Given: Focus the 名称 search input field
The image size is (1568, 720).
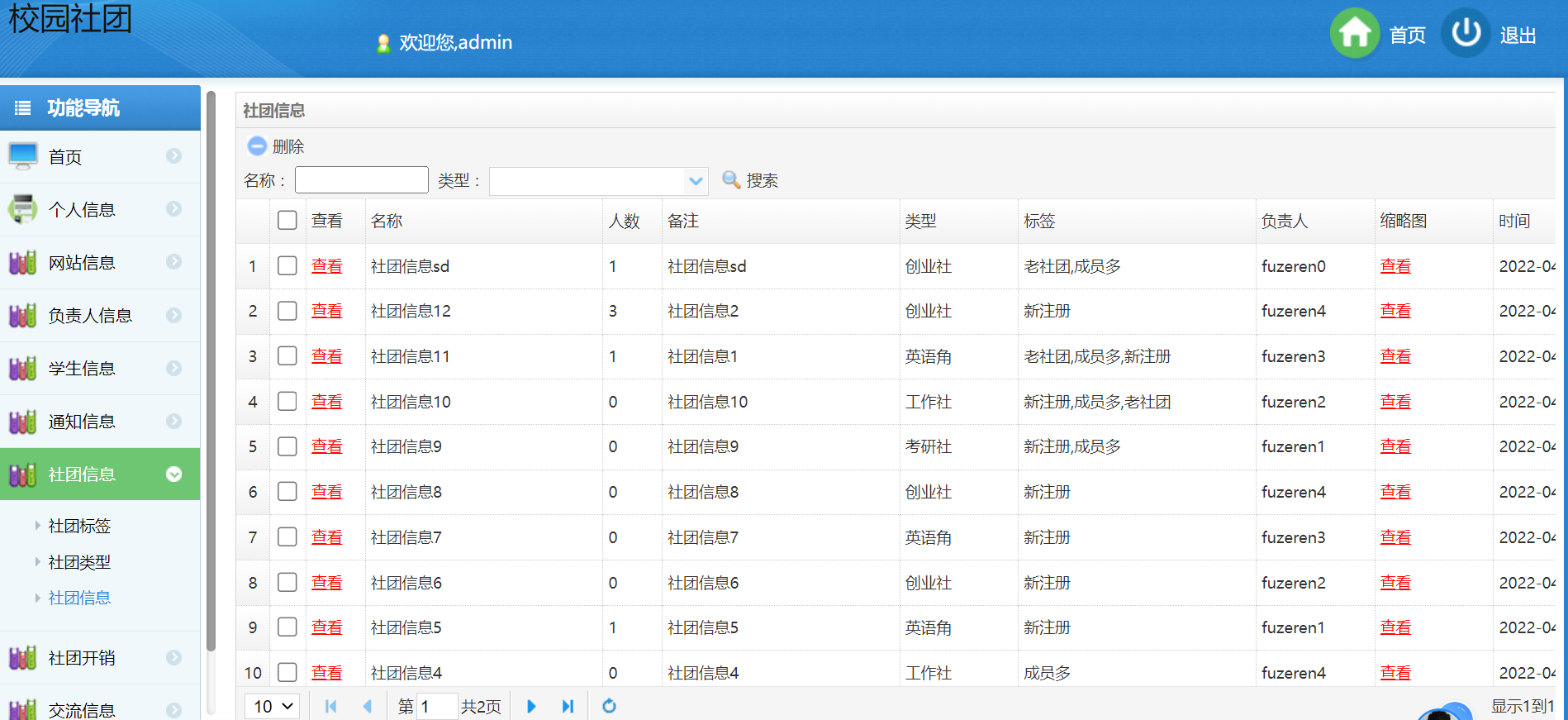Looking at the screenshot, I should pos(361,180).
